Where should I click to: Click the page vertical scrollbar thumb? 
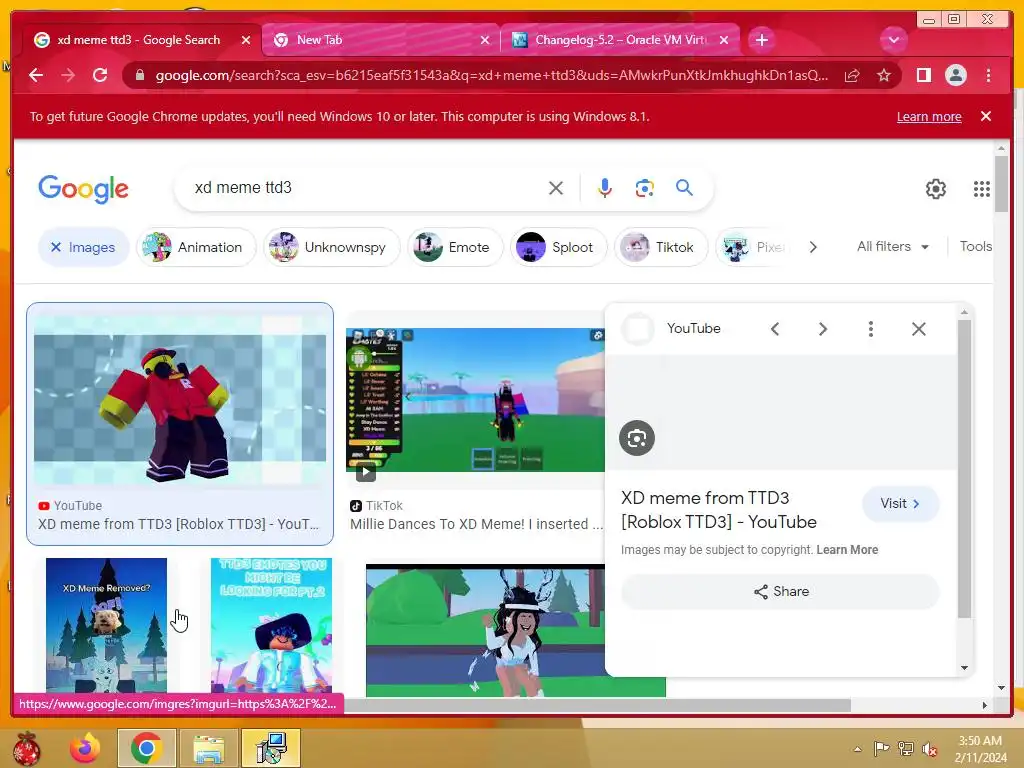(1001, 185)
